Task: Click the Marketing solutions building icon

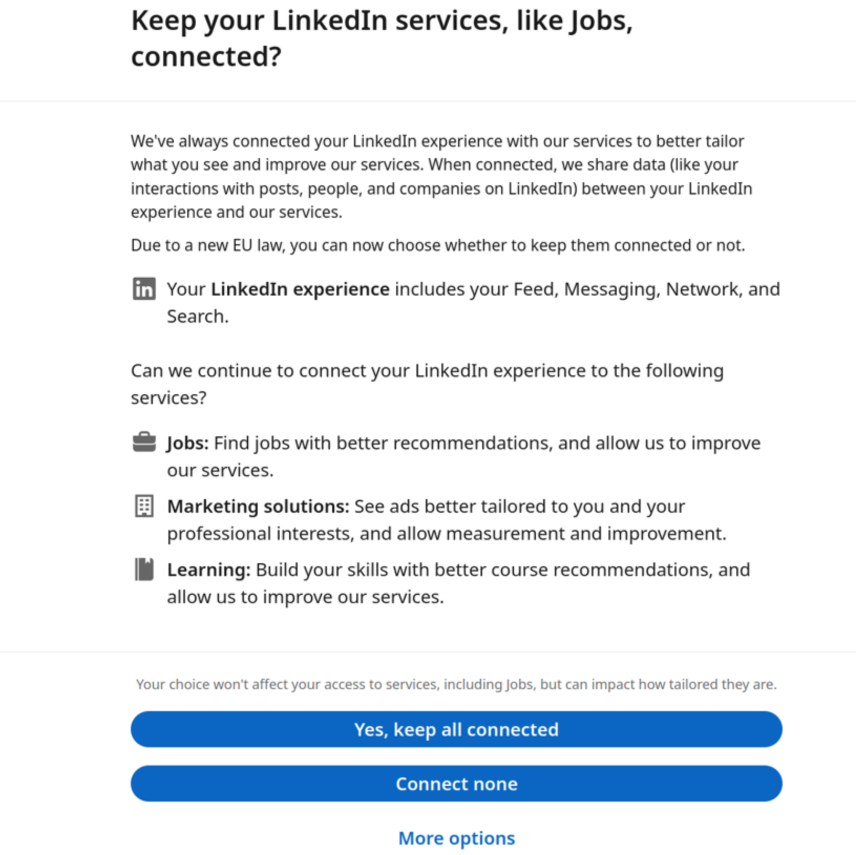Action: click(144, 506)
